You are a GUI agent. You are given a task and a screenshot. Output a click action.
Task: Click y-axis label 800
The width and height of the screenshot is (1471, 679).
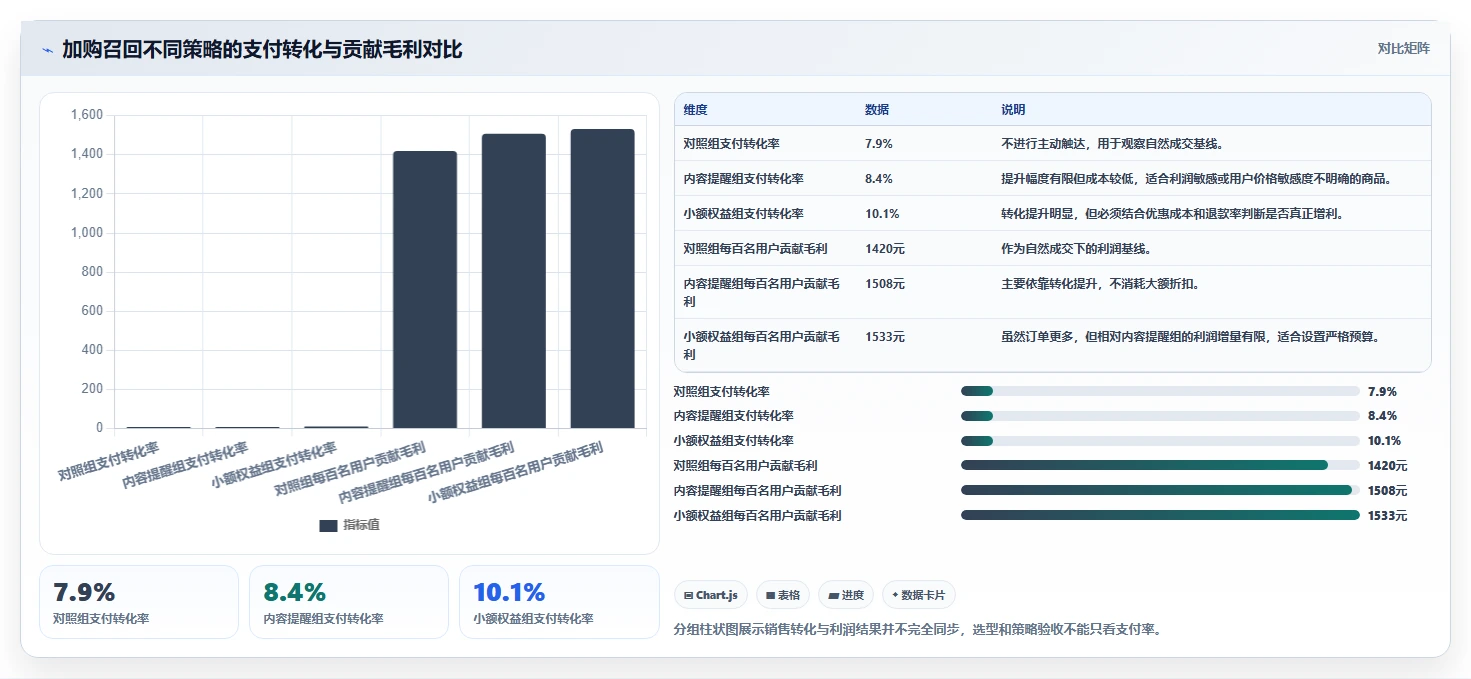pyautogui.click(x=92, y=272)
